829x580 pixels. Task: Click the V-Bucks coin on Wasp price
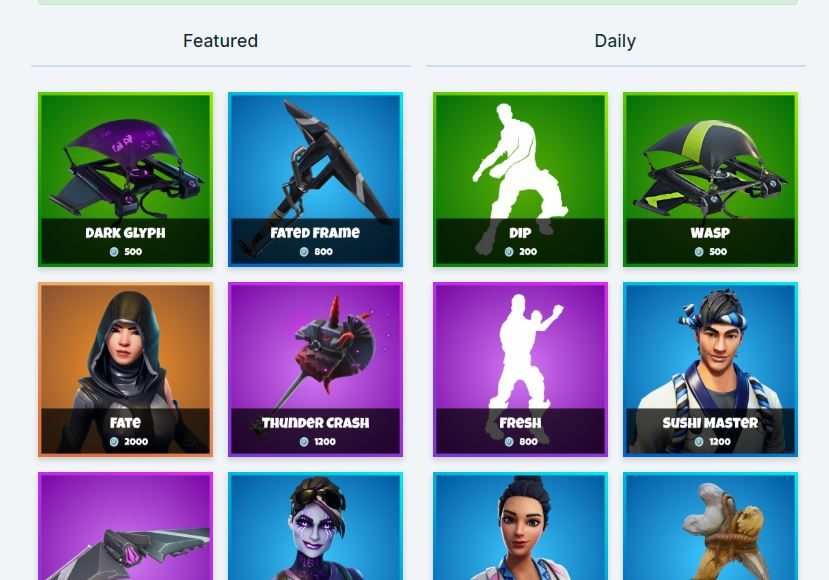(699, 252)
